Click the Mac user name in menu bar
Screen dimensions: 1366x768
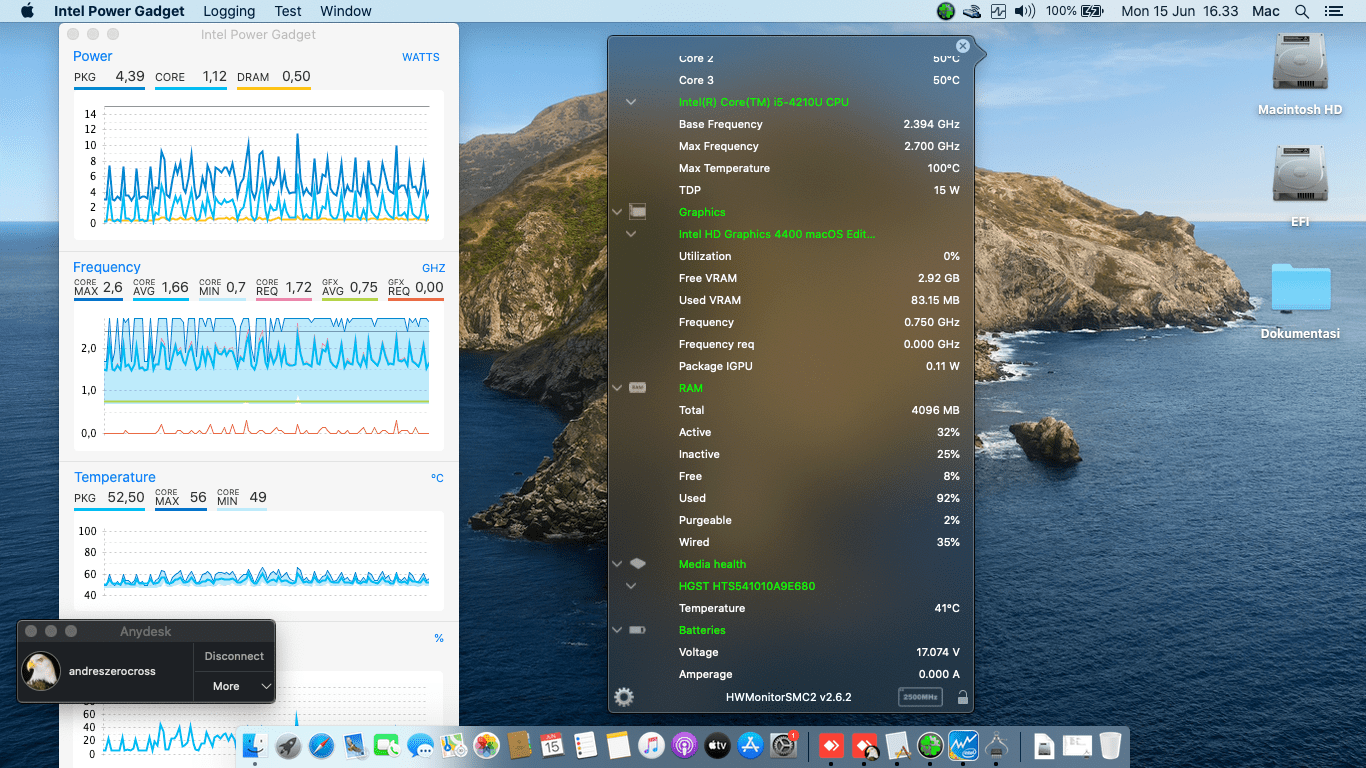[x=1266, y=11]
